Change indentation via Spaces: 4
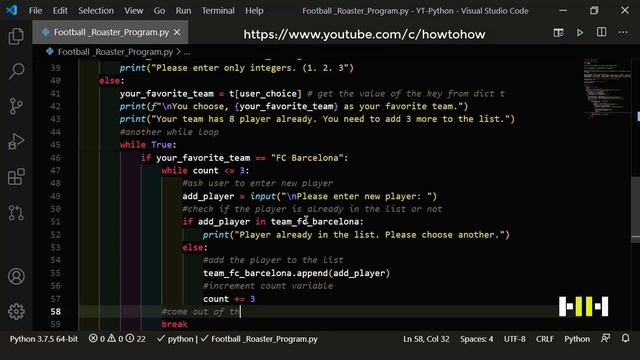 (x=476, y=339)
